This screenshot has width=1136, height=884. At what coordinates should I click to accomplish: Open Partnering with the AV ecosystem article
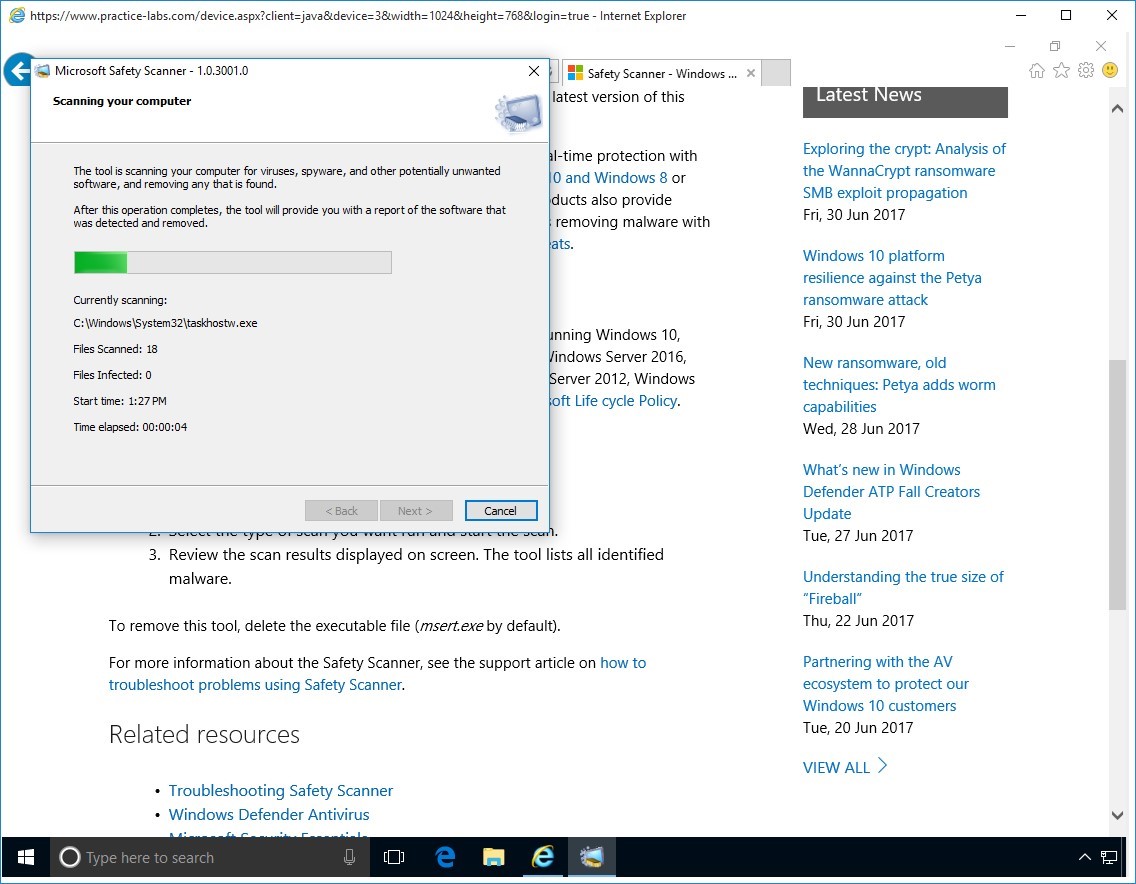tap(885, 683)
